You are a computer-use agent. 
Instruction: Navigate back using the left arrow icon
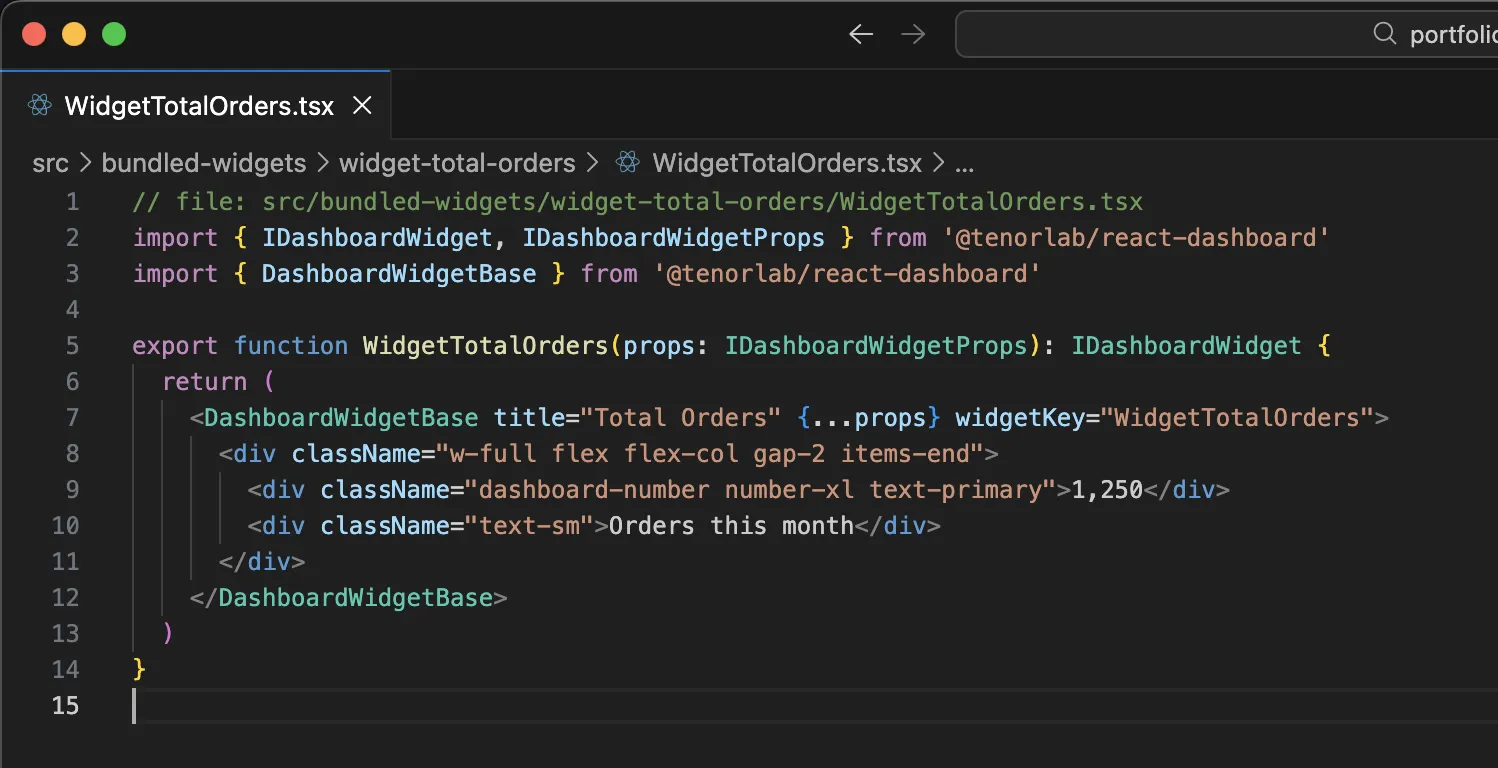point(860,33)
